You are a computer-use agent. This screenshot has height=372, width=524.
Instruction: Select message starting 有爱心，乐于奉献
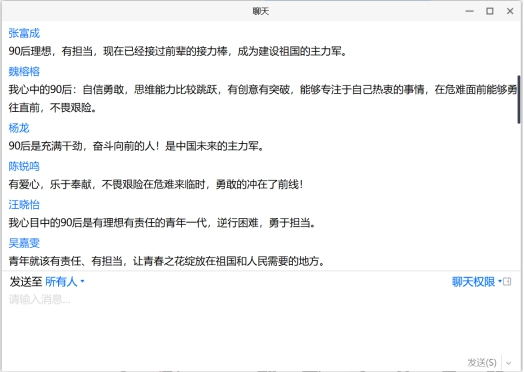(156, 184)
